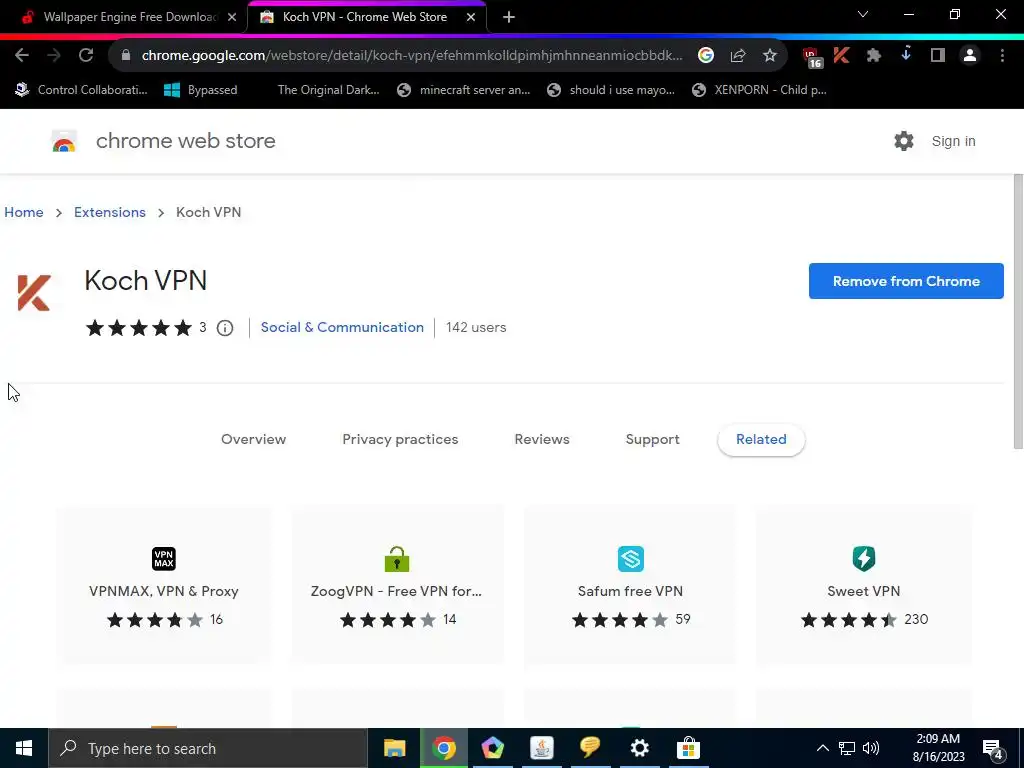Open the Social & Communication category link
The width and height of the screenshot is (1024, 768).
[x=342, y=327]
